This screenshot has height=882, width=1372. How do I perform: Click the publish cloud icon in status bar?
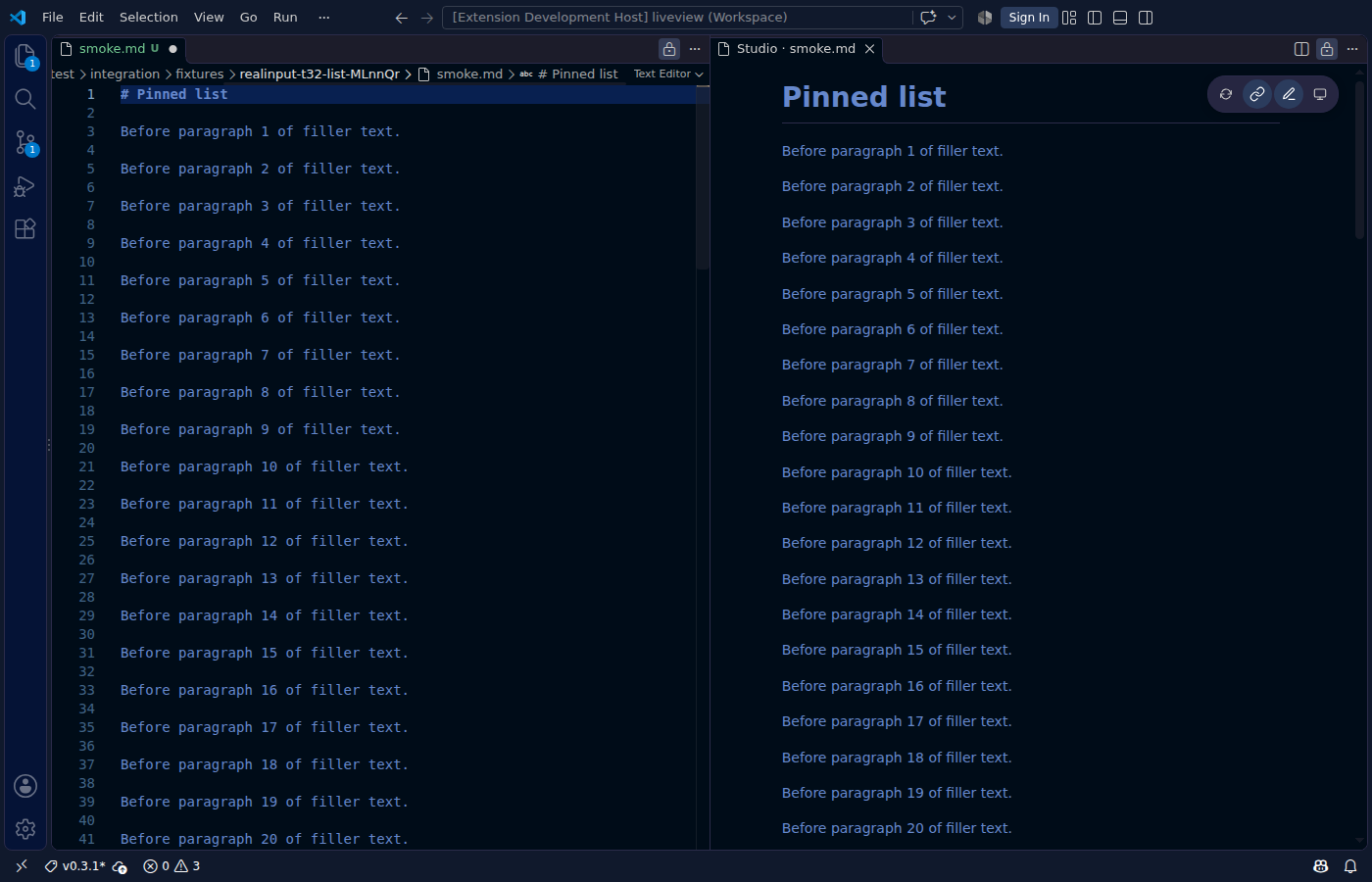(x=120, y=866)
